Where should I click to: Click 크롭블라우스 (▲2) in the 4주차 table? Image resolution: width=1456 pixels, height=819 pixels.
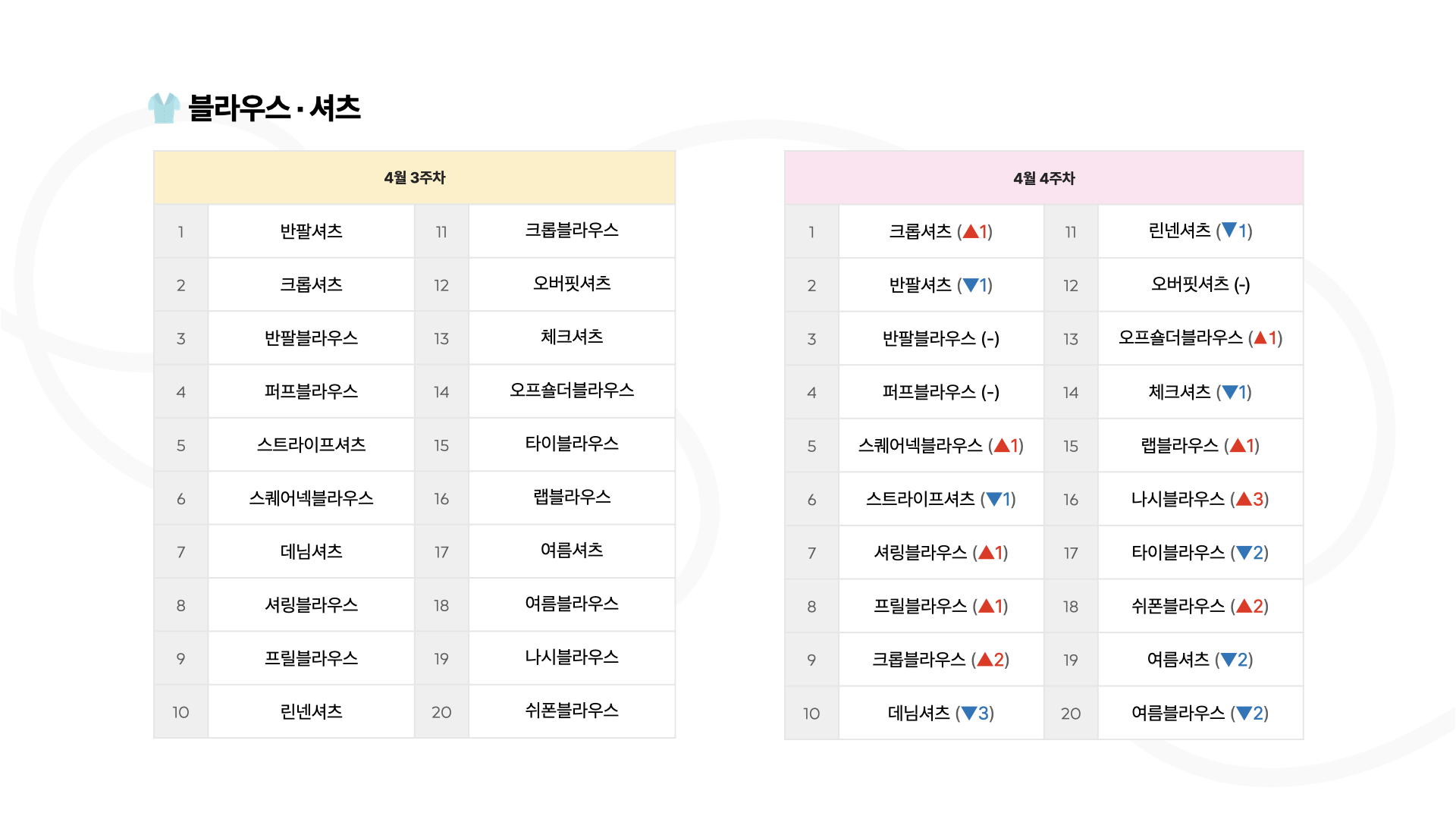pyautogui.click(x=941, y=660)
